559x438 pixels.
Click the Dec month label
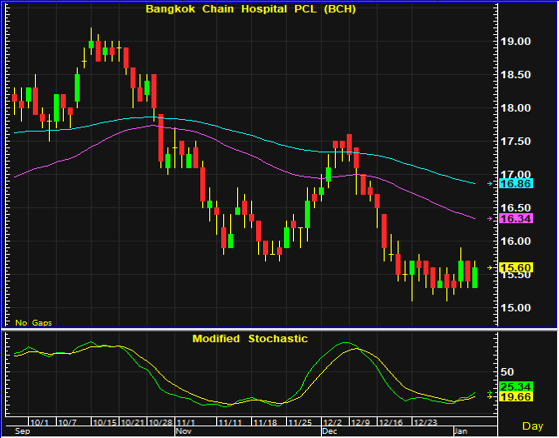pos(330,431)
